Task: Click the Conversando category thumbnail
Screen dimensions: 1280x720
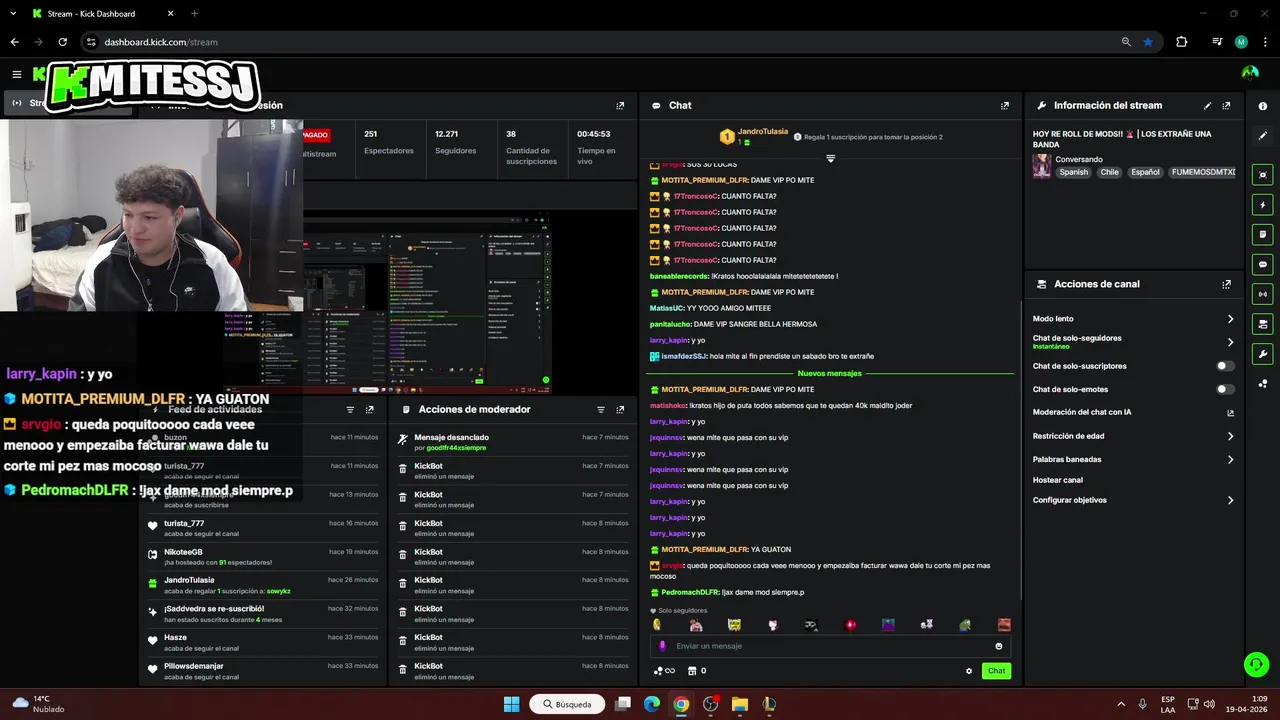Action: click(x=1042, y=166)
